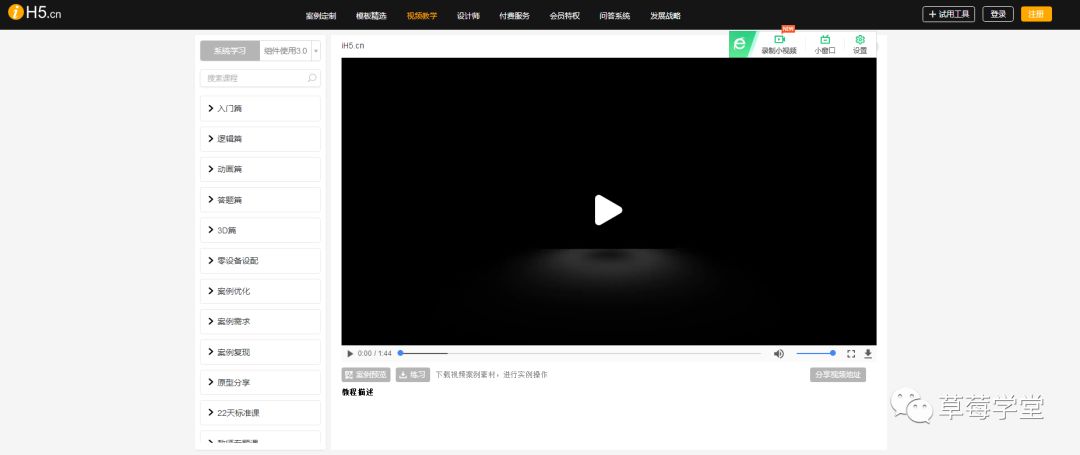Expand the 入门篇 course section
Viewport: 1080px width, 455px height.
261,108
